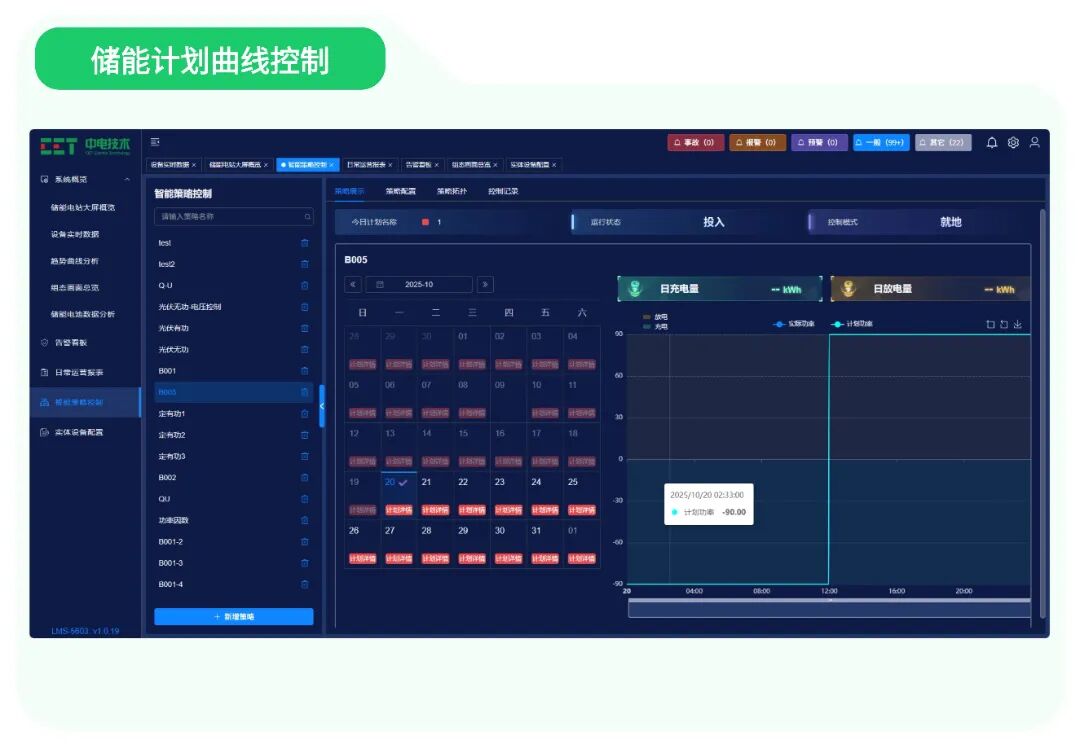
Task: Collapse the 系统概览 sidebar group
Action: [127, 180]
